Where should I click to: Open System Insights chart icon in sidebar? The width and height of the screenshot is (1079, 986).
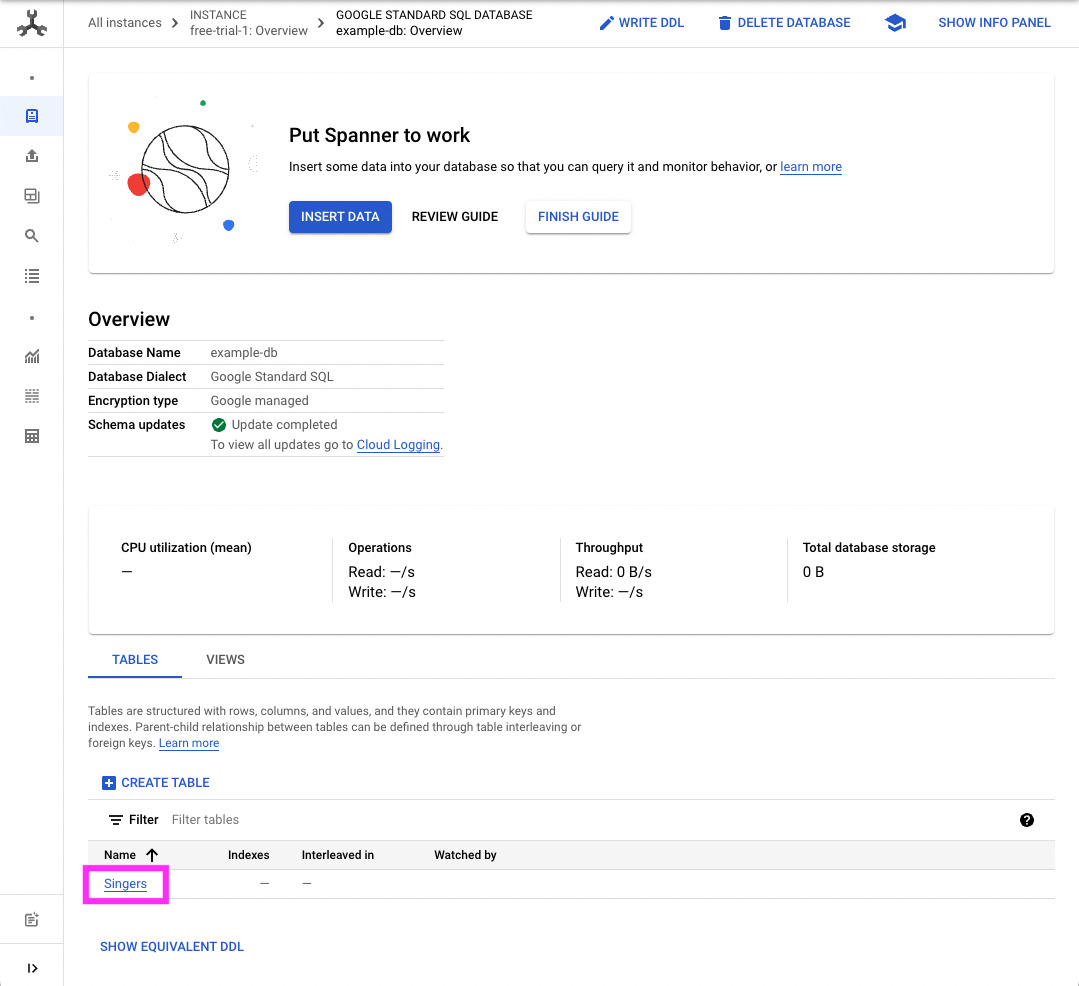click(31, 356)
